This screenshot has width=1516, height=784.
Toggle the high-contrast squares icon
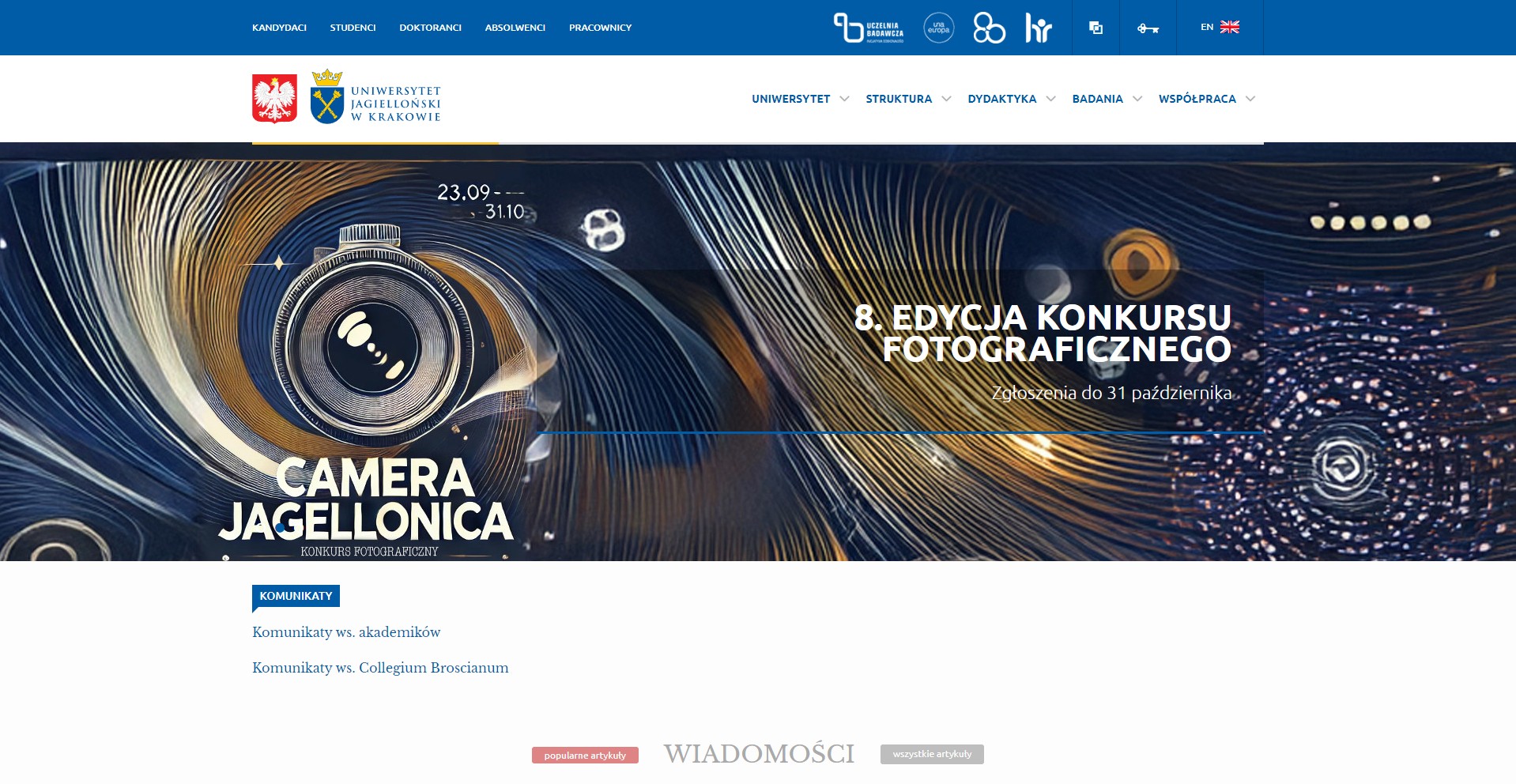pyautogui.click(x=1096, y=28)
